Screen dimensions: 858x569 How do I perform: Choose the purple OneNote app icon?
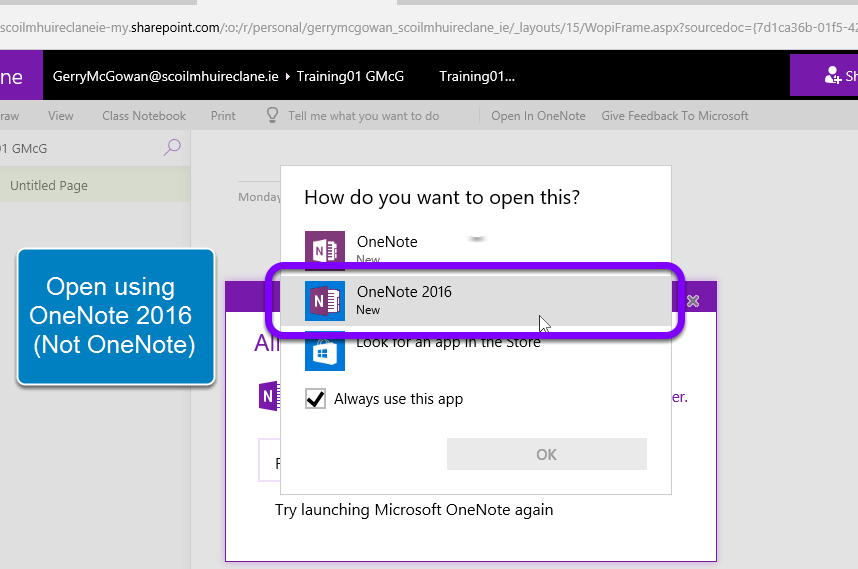tap(325, 251)
